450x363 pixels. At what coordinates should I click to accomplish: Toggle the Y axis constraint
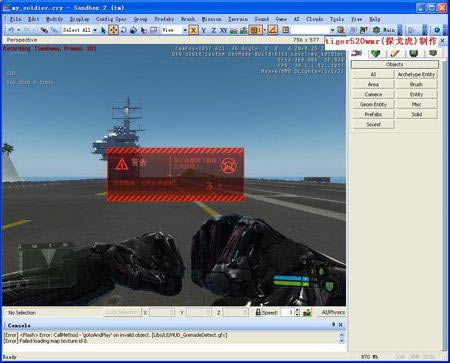(x=203, y=30)
